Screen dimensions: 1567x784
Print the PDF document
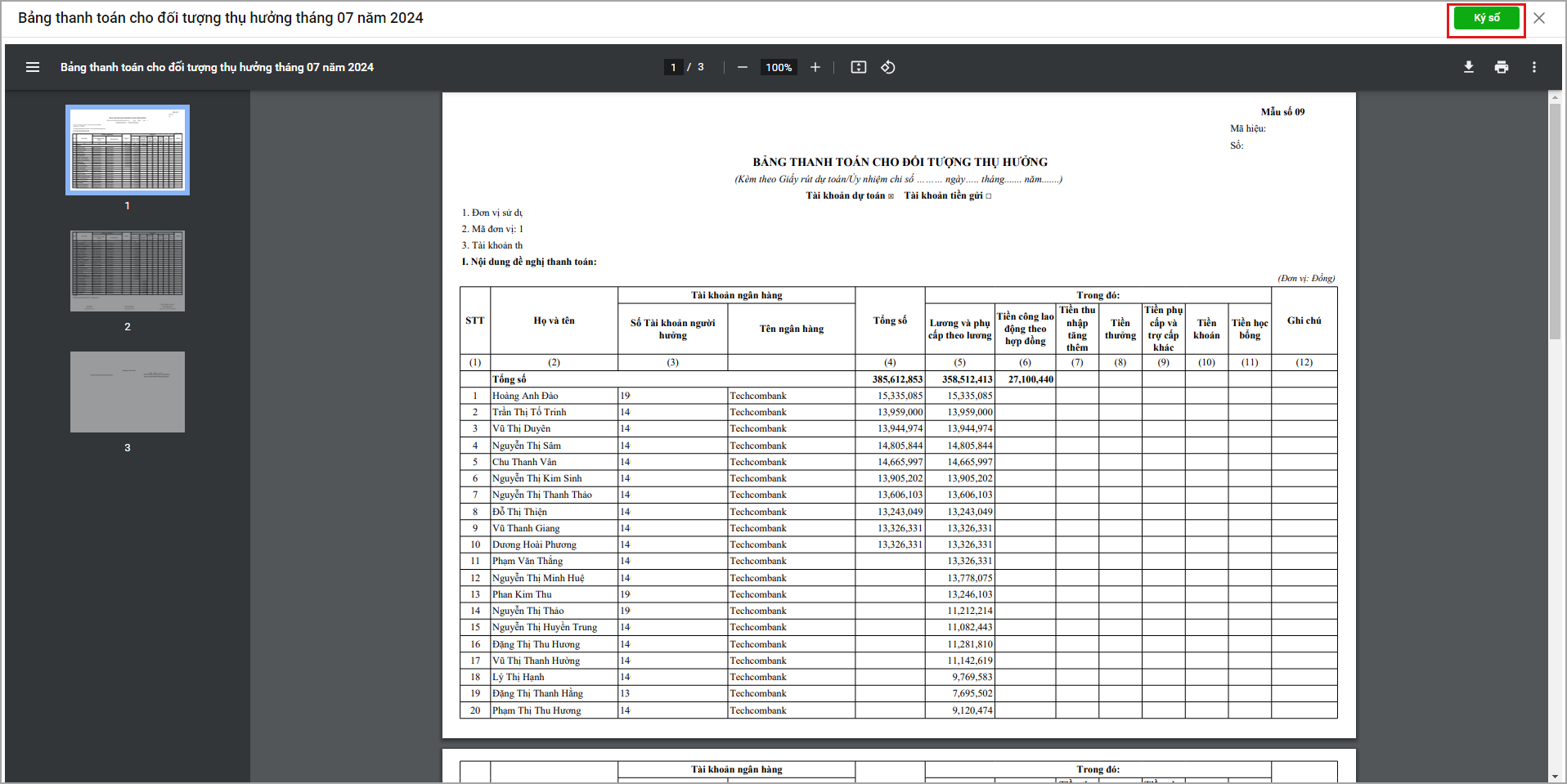(1502, 67)
